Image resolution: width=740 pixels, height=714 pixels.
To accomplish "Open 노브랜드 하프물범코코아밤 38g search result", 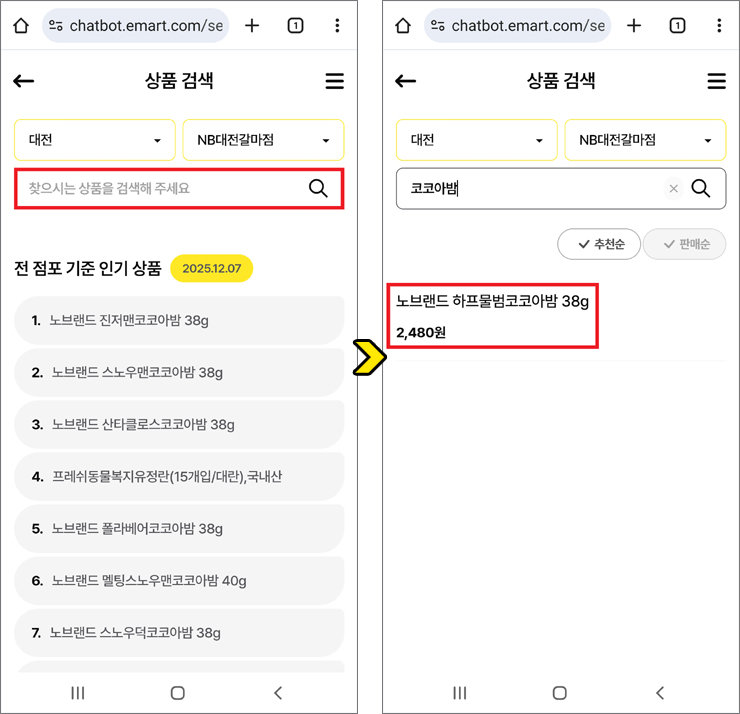I will tap(490, 315).
